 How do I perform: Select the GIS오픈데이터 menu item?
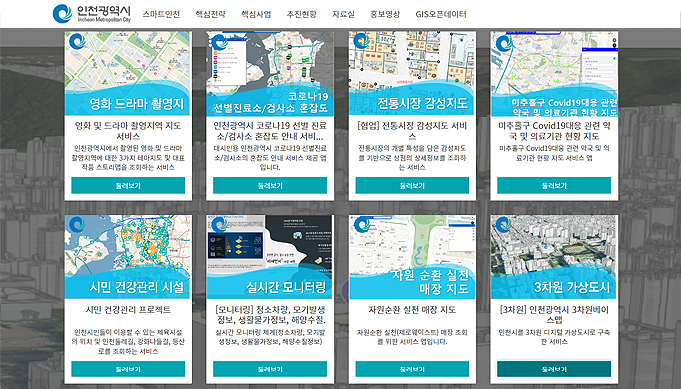(441, 14)
